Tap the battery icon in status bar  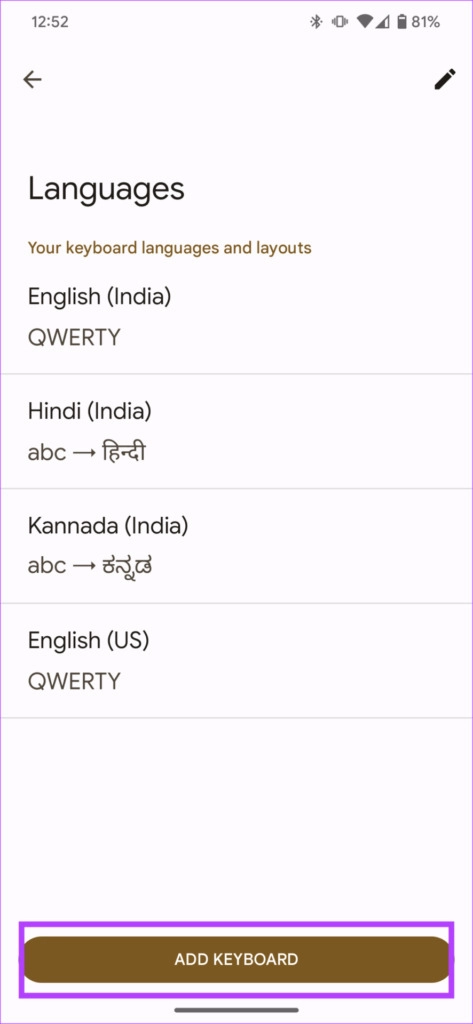(401, 22)
